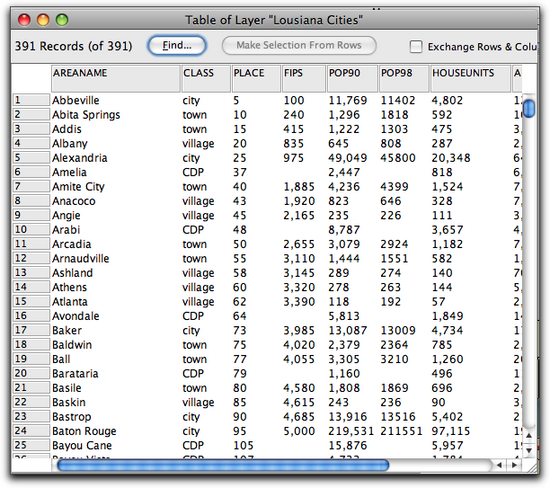
Task: Click the vertical scrollbar thumb
Action: click(x=529, y=108)
